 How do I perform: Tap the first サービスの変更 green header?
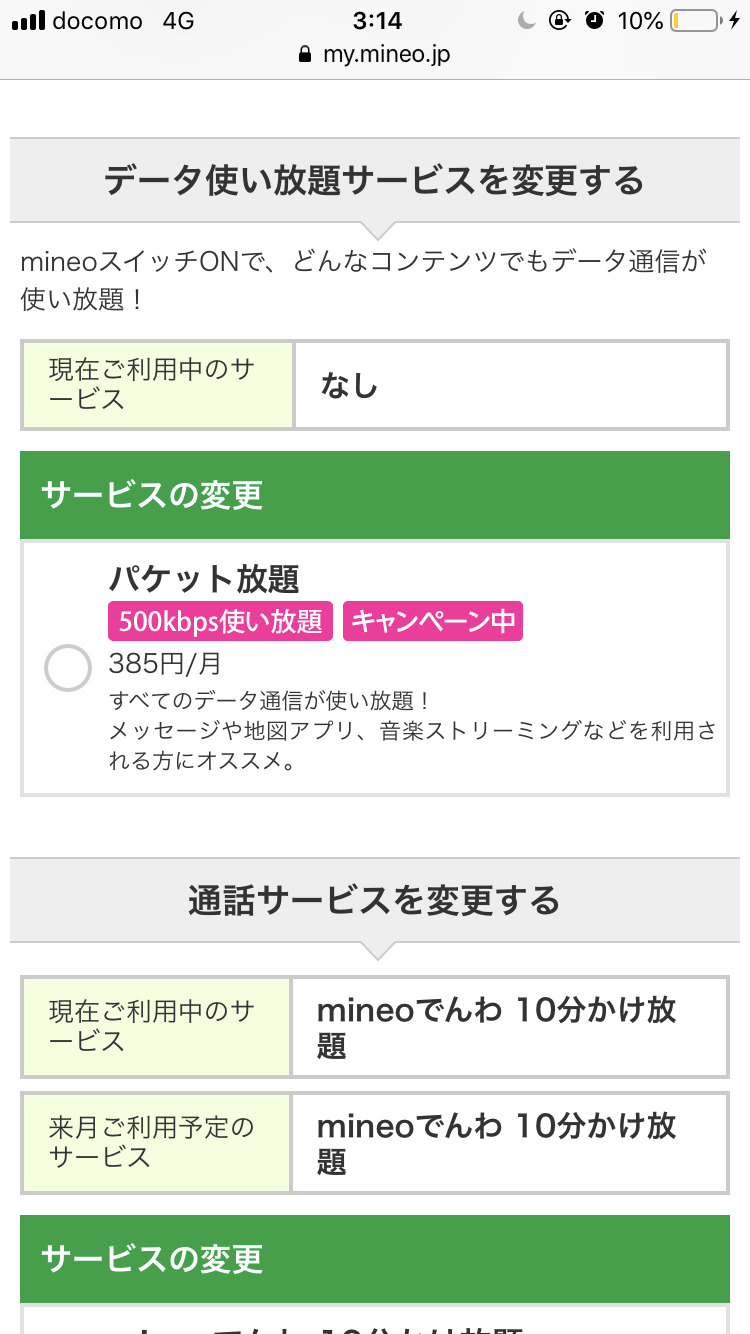click(x=374, y=495)
